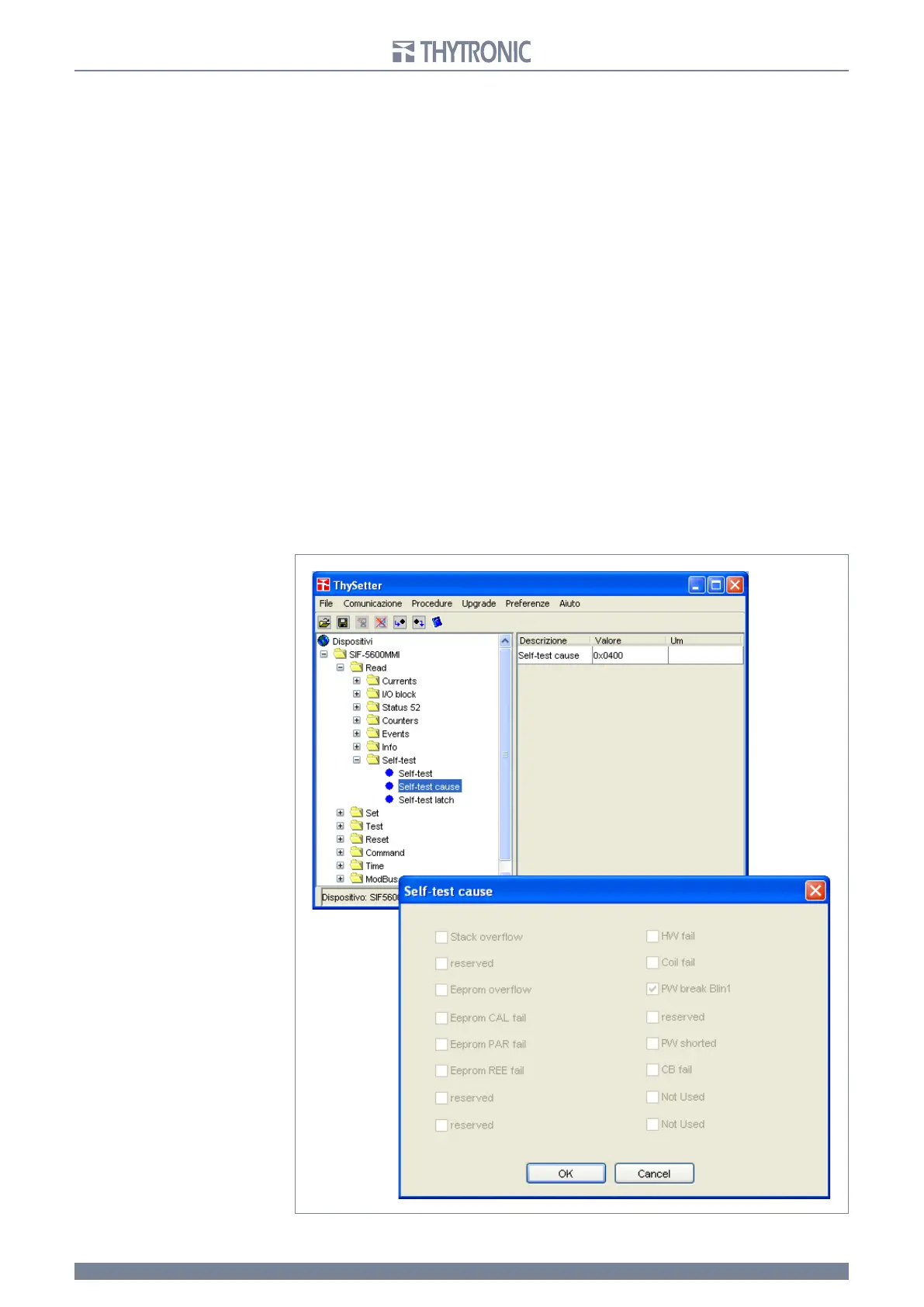Click the blue book toolbar icon
This screenshot has width=924, height=1307.
(438, 622)
